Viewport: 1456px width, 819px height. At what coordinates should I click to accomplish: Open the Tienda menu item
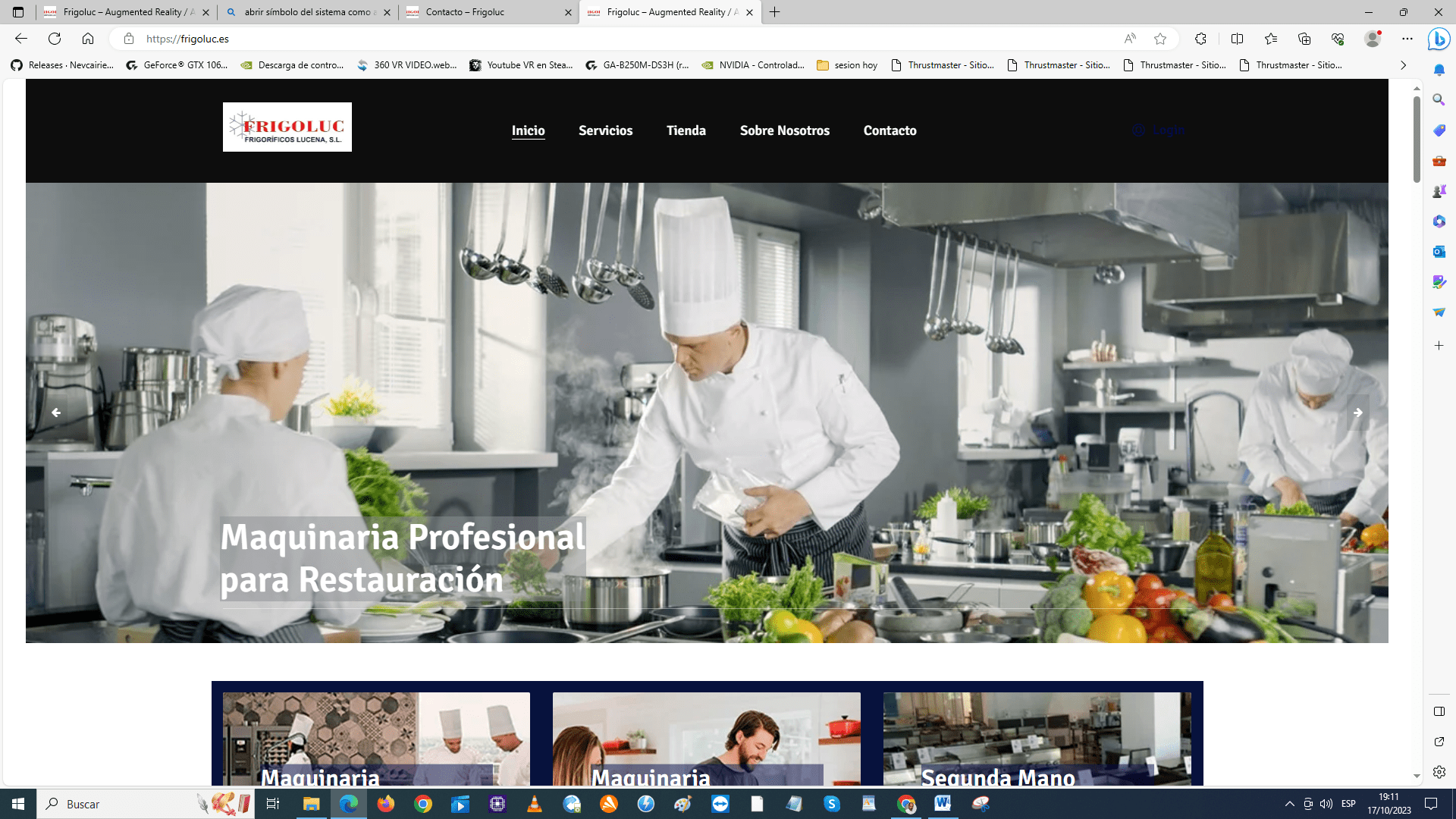(x=686, y=130)
